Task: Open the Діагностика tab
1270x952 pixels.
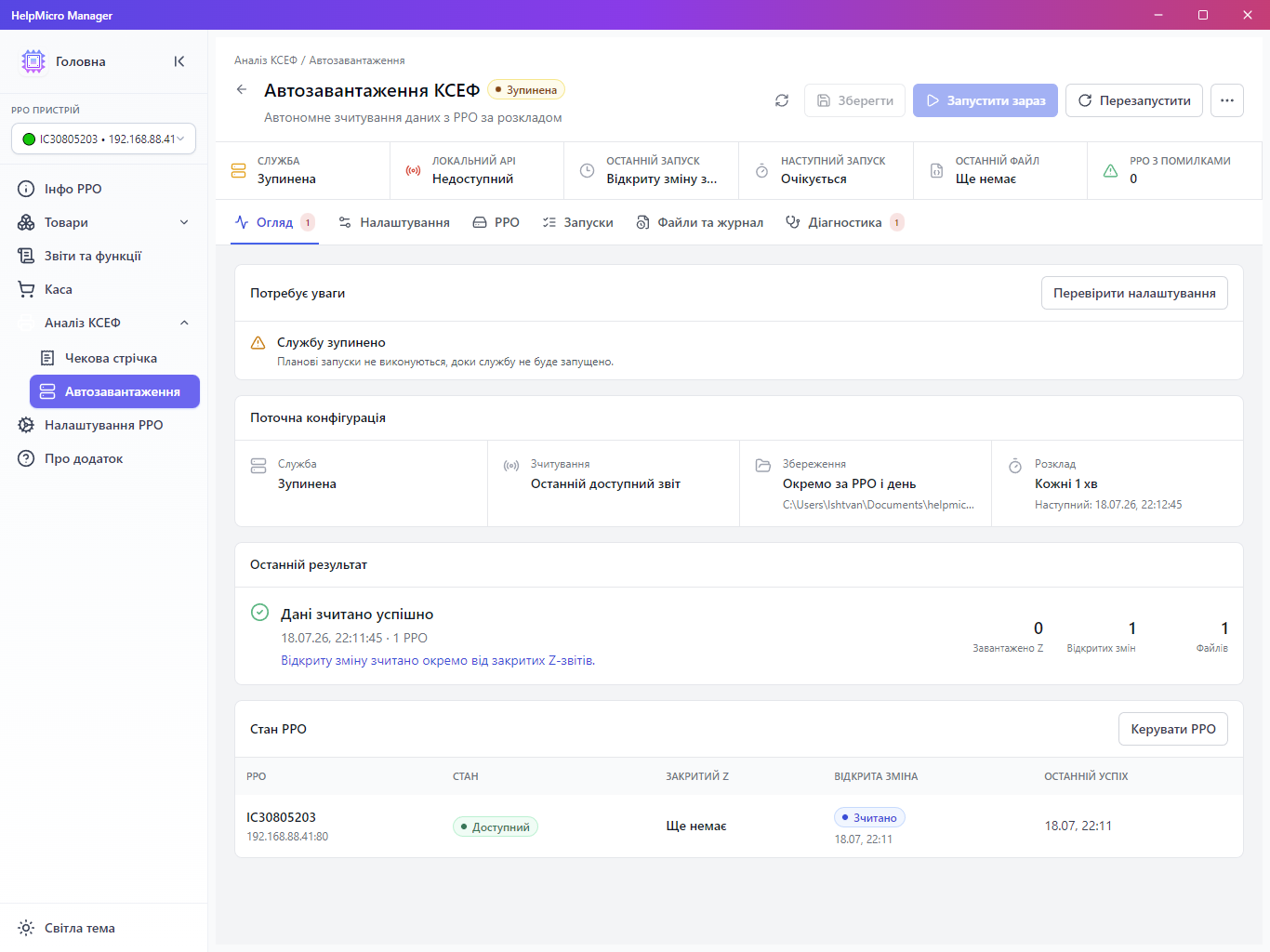Action: tap(844, 222)
